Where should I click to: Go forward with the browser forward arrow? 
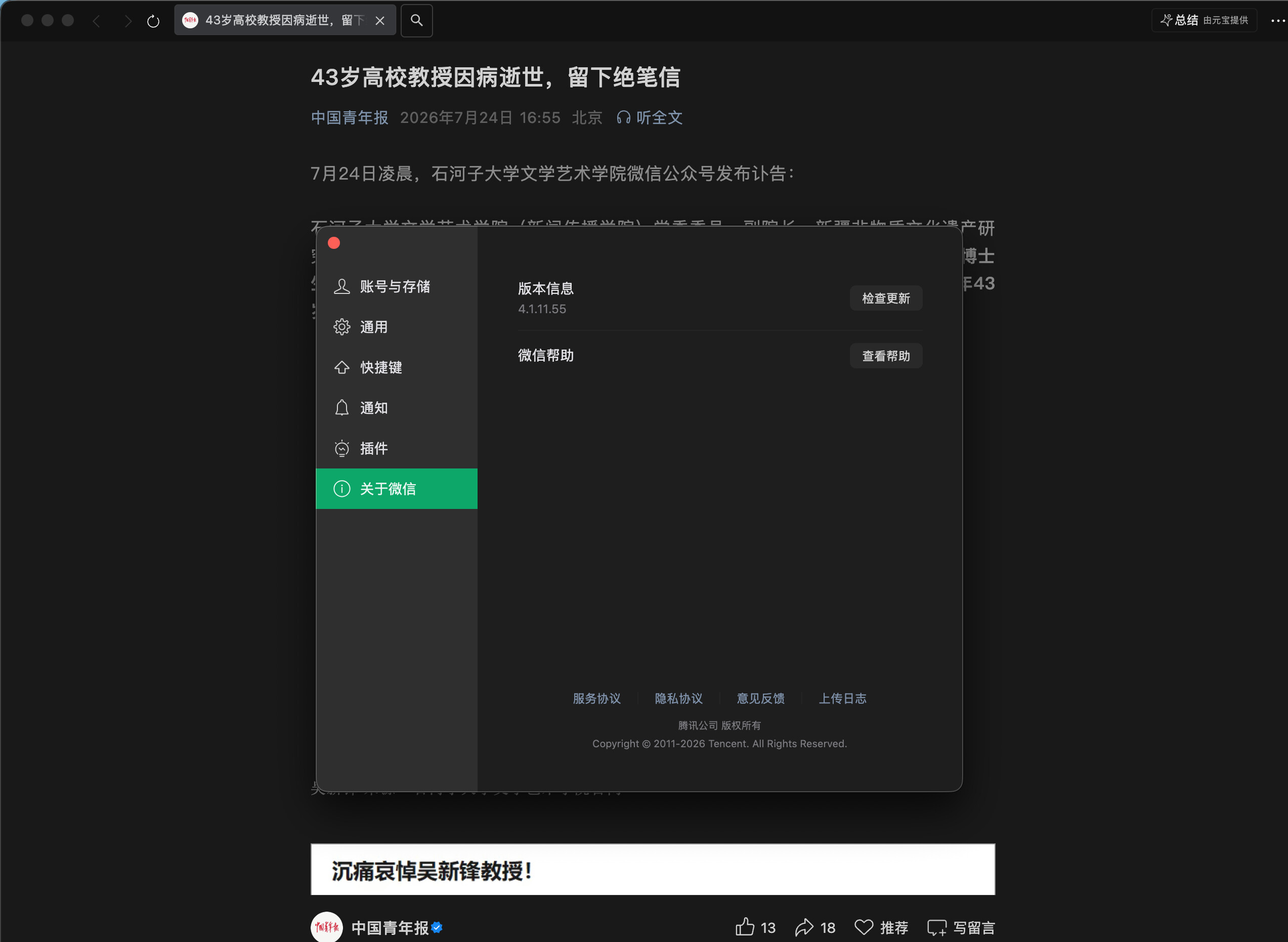tap(127, 21)
